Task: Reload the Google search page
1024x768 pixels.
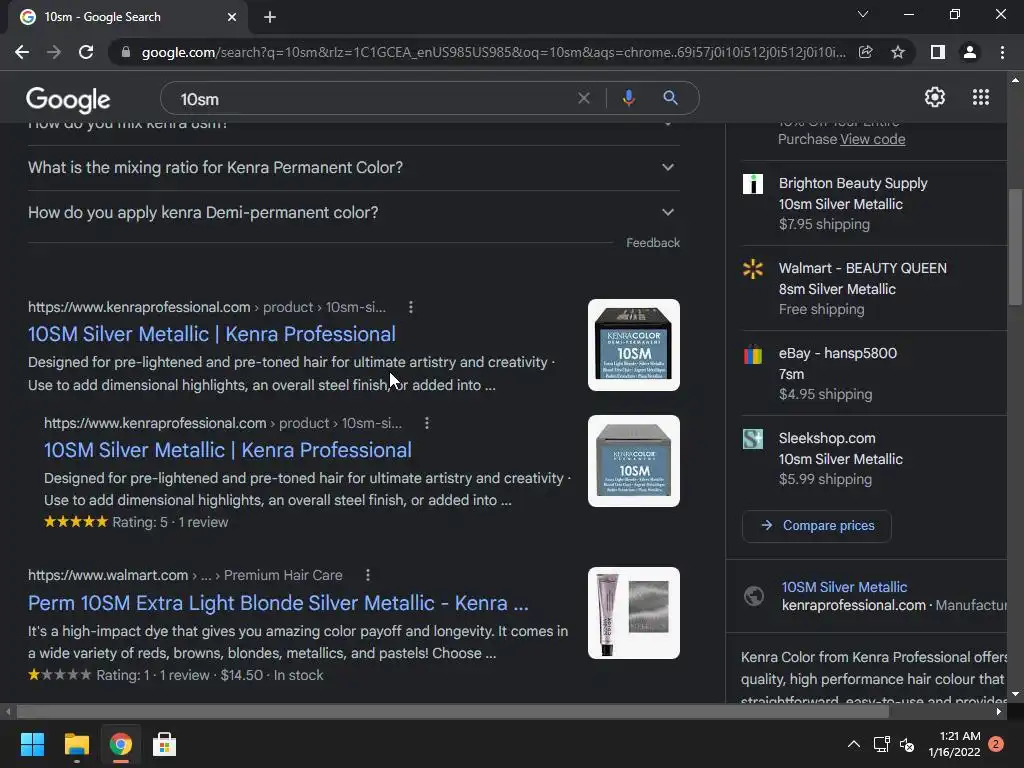Action: coord(86,52)
